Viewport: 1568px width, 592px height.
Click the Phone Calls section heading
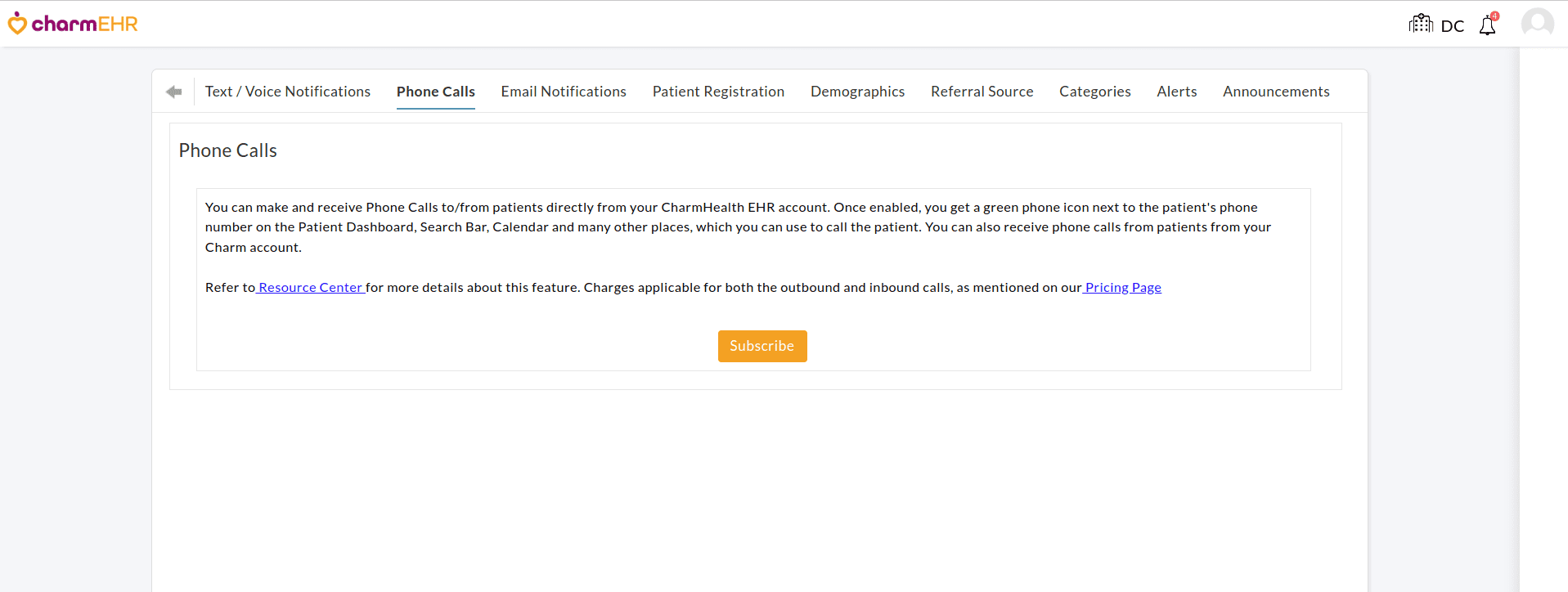click(228, 150)
